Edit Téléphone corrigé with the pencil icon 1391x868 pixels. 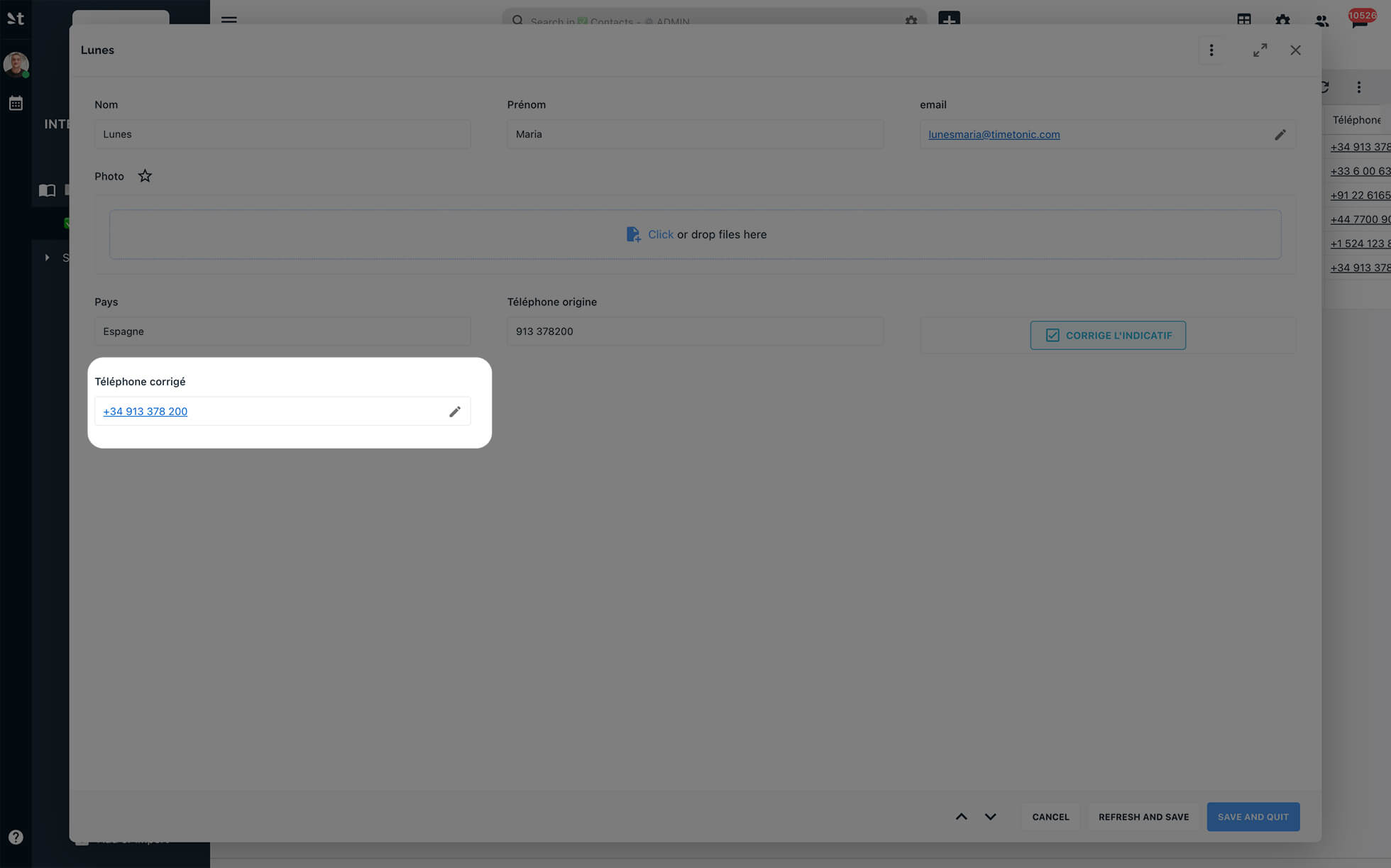pos(455,412)
